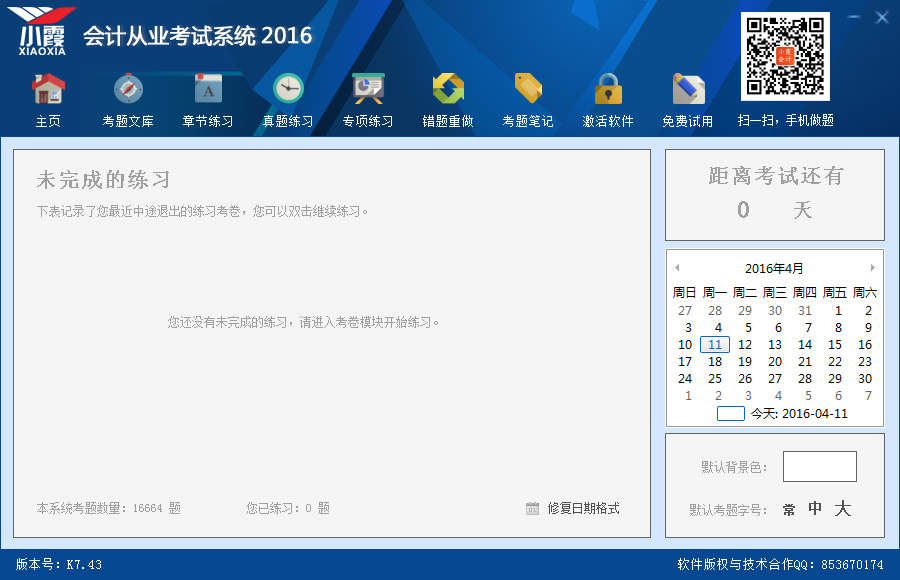Click the 周三 weekday header
The image size is (900, 580).
[x=775, y=293]
